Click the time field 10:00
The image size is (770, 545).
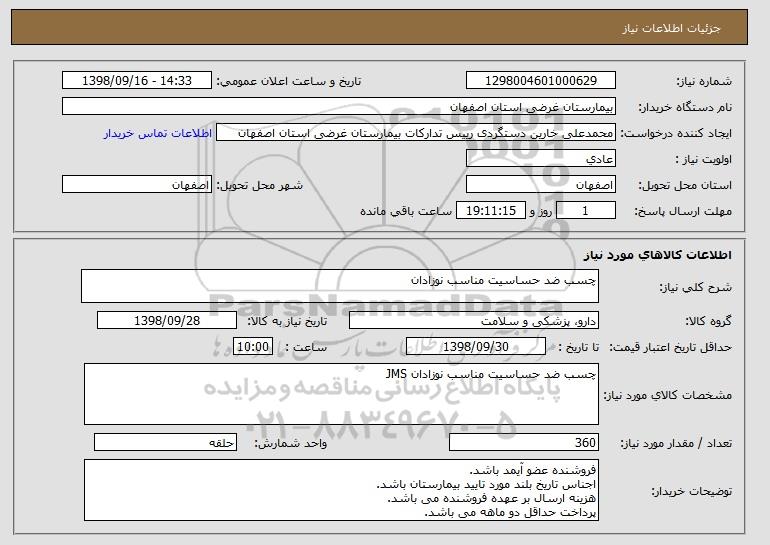point(253,347)
